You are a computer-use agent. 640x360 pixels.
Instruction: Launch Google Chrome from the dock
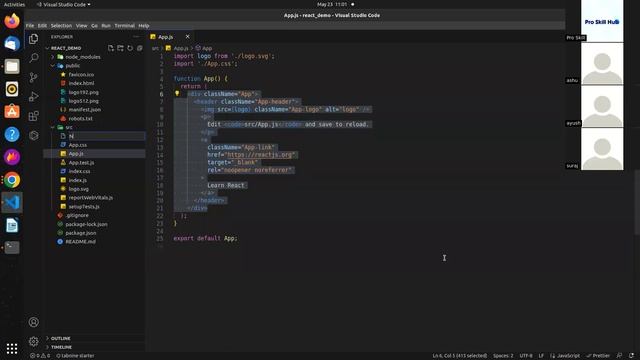(12, 180)
